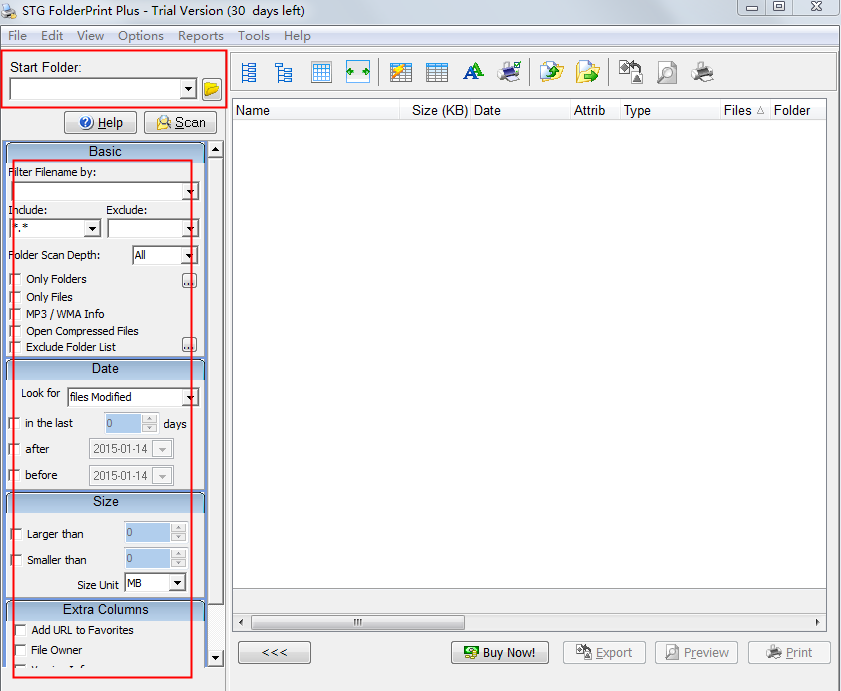Image resolution: width=841 pixels, height=691 pixels.
Task: Click the Buy Now! button
Action: click(500, 652)
